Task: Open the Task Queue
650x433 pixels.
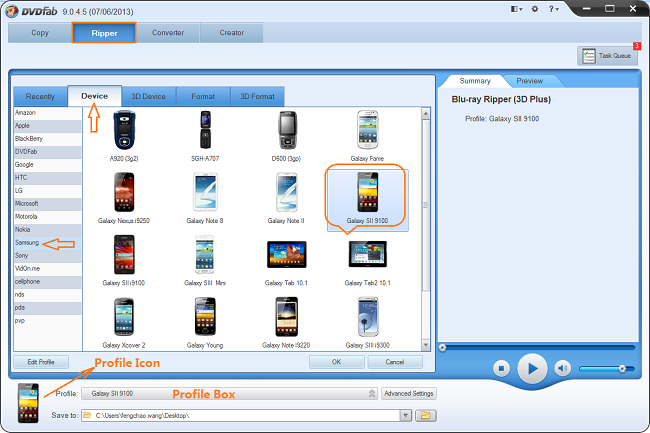Action: (x=607, y=56)
